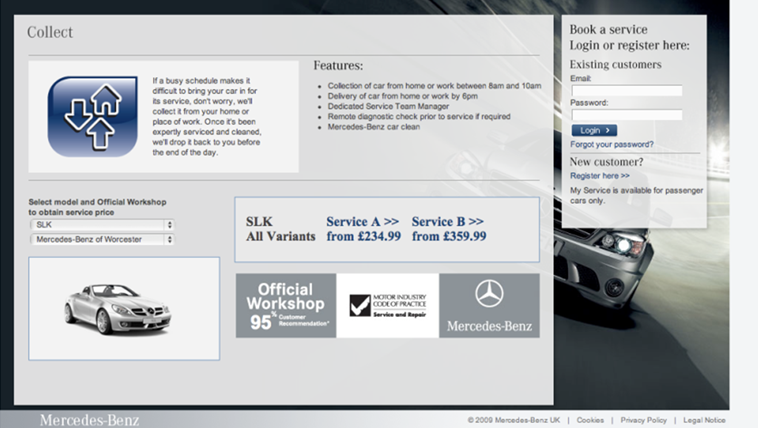The height and width of the screenshot is (428, 758).
Task: Click the Official Workshop 95% badge
Action: pos(286,305)
